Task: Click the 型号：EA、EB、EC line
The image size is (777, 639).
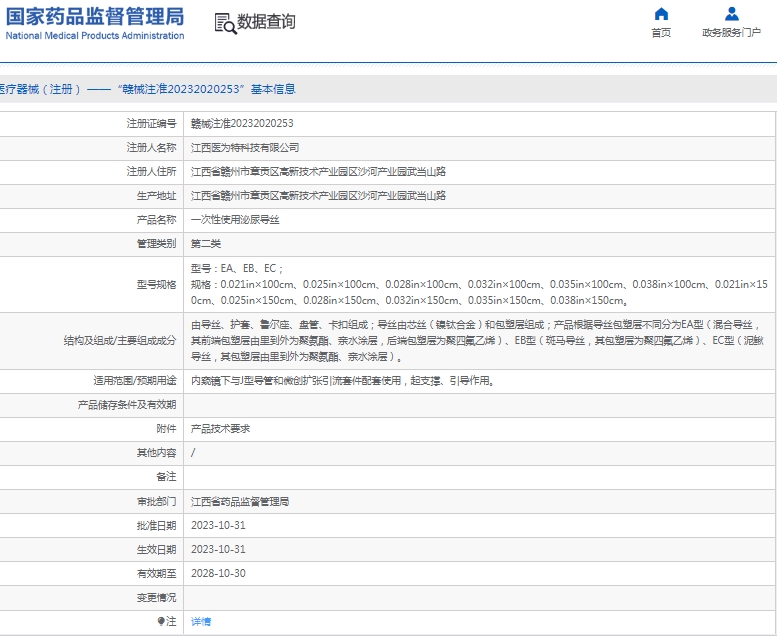Action: point(237,268)
